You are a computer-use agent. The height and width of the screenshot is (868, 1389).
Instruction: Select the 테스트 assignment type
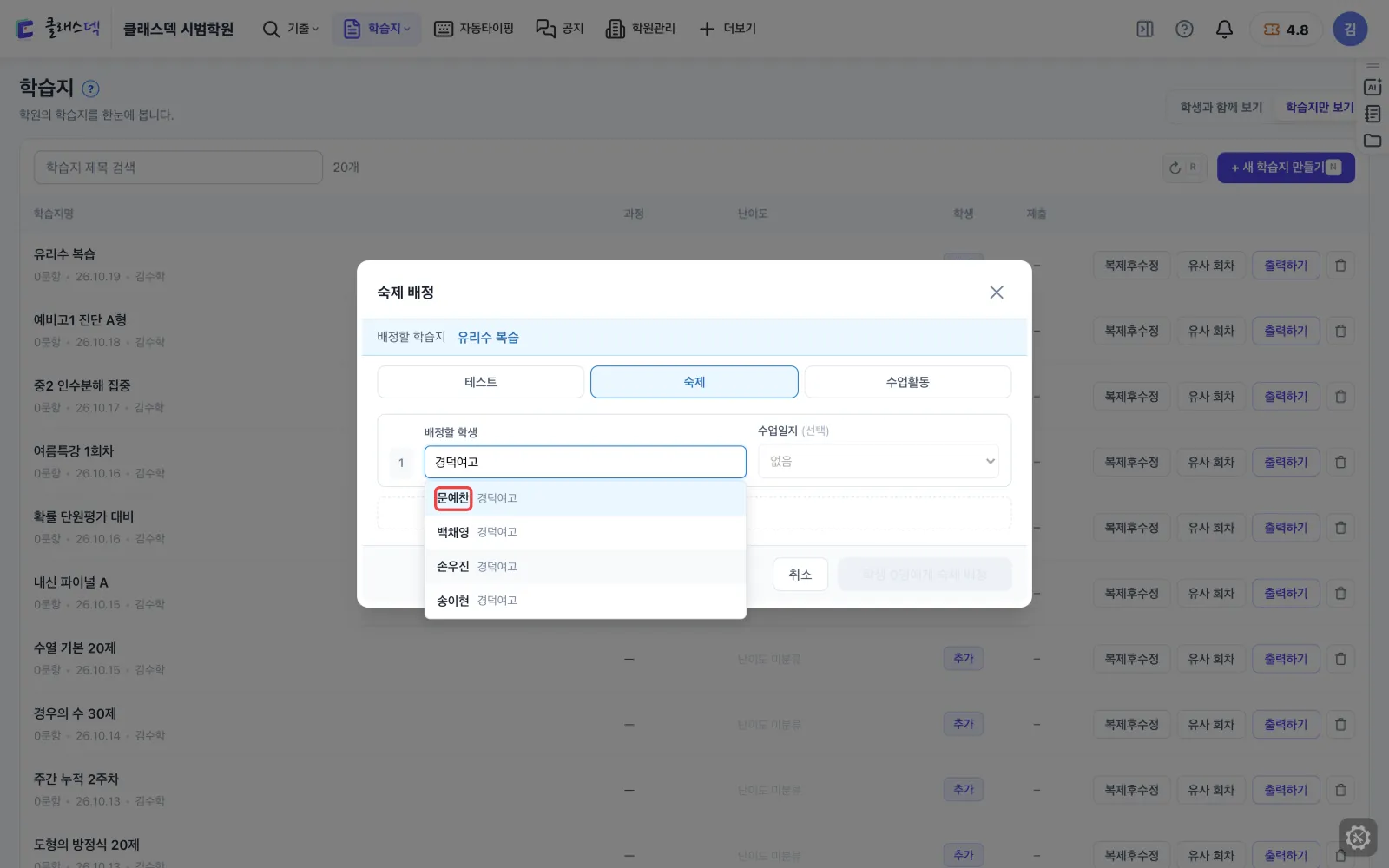pos(480,382)
